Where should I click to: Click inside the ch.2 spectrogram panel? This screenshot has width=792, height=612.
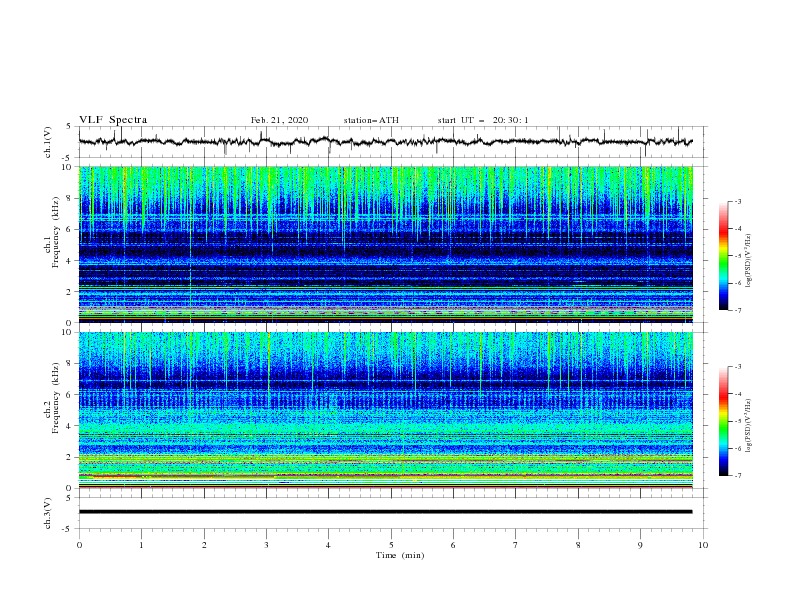click(x=385, y=410)
